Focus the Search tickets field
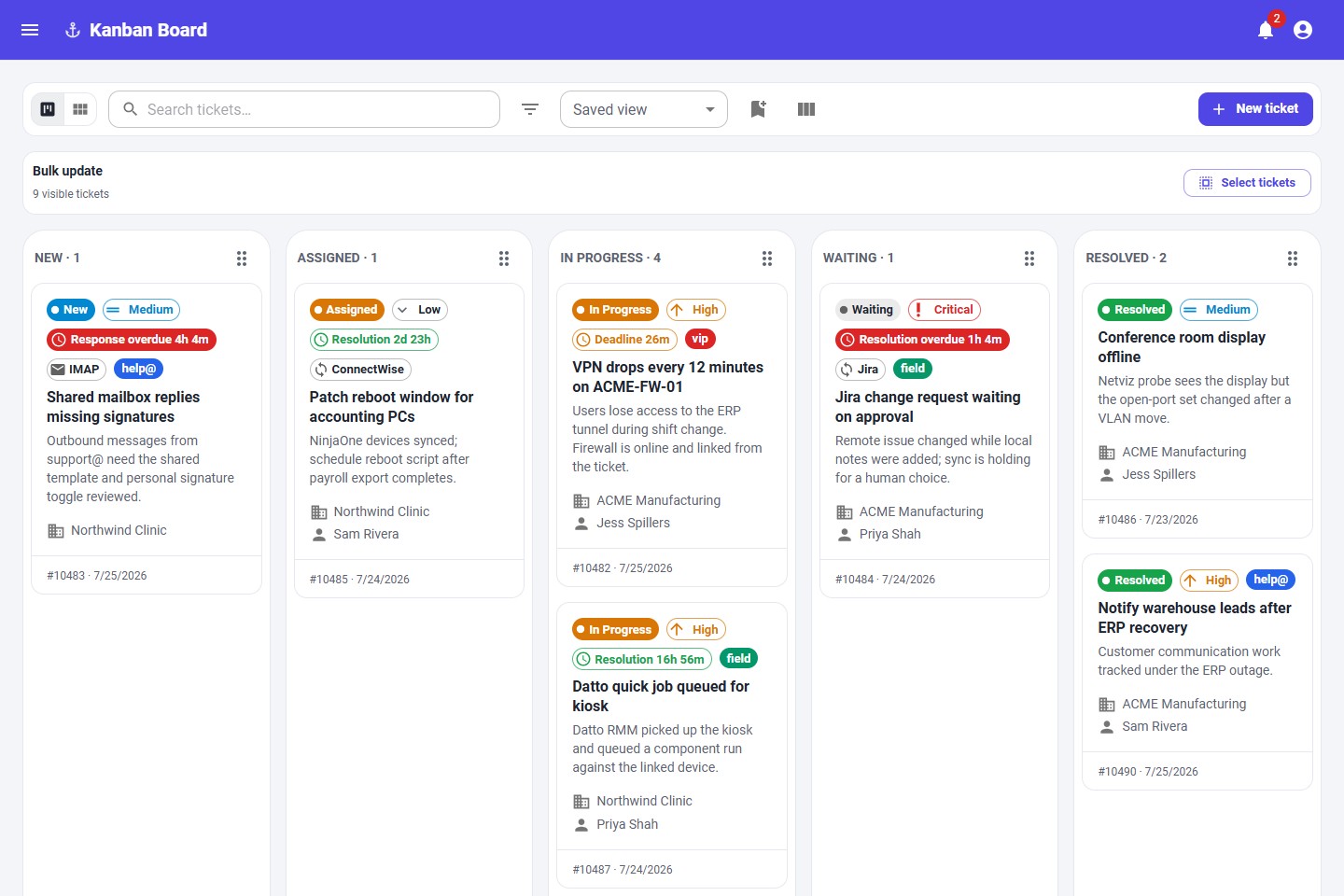 (x=304, y=109)
